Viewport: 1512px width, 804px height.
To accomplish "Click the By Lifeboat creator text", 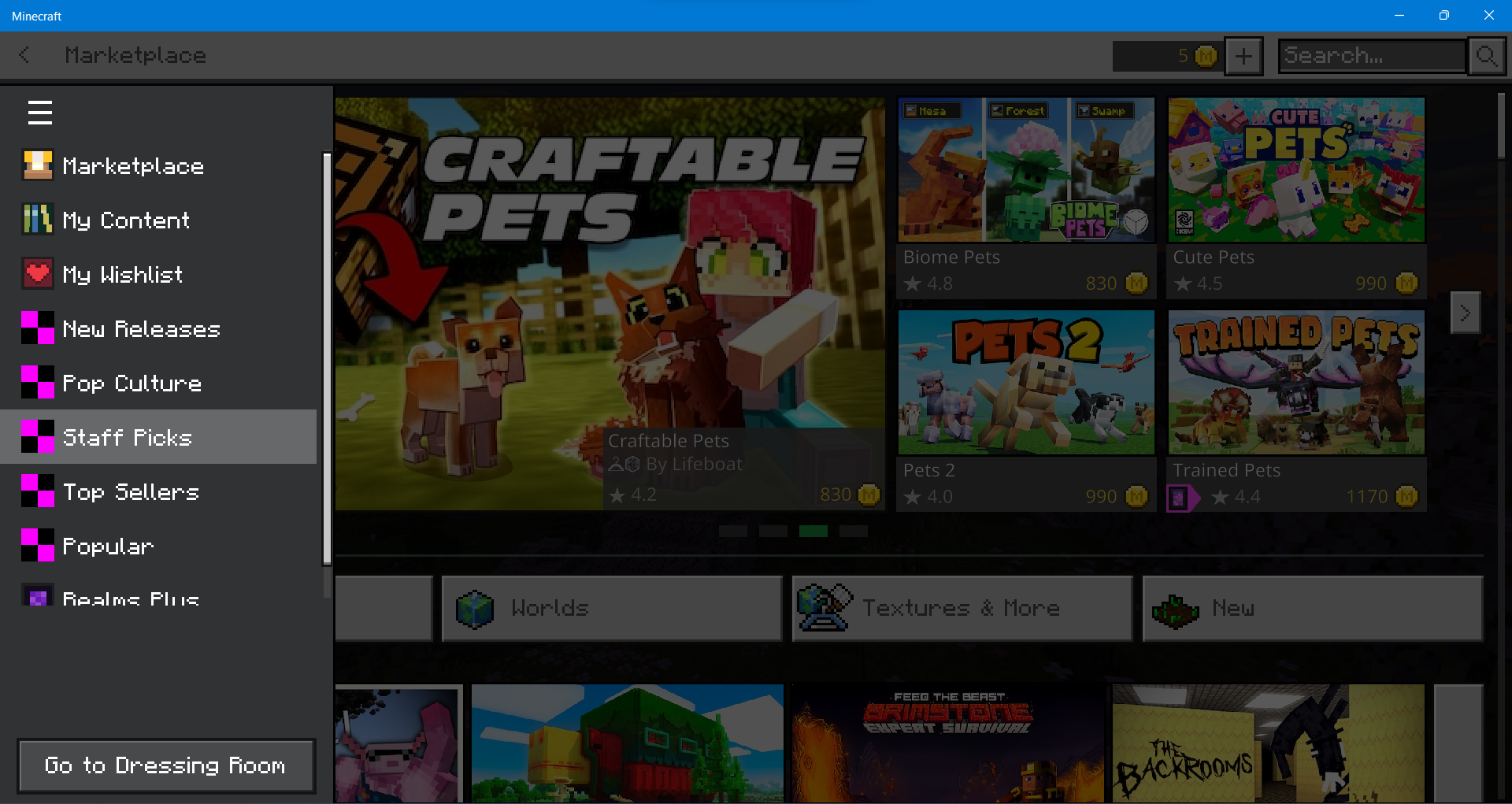I will click(x=694, y=465).
